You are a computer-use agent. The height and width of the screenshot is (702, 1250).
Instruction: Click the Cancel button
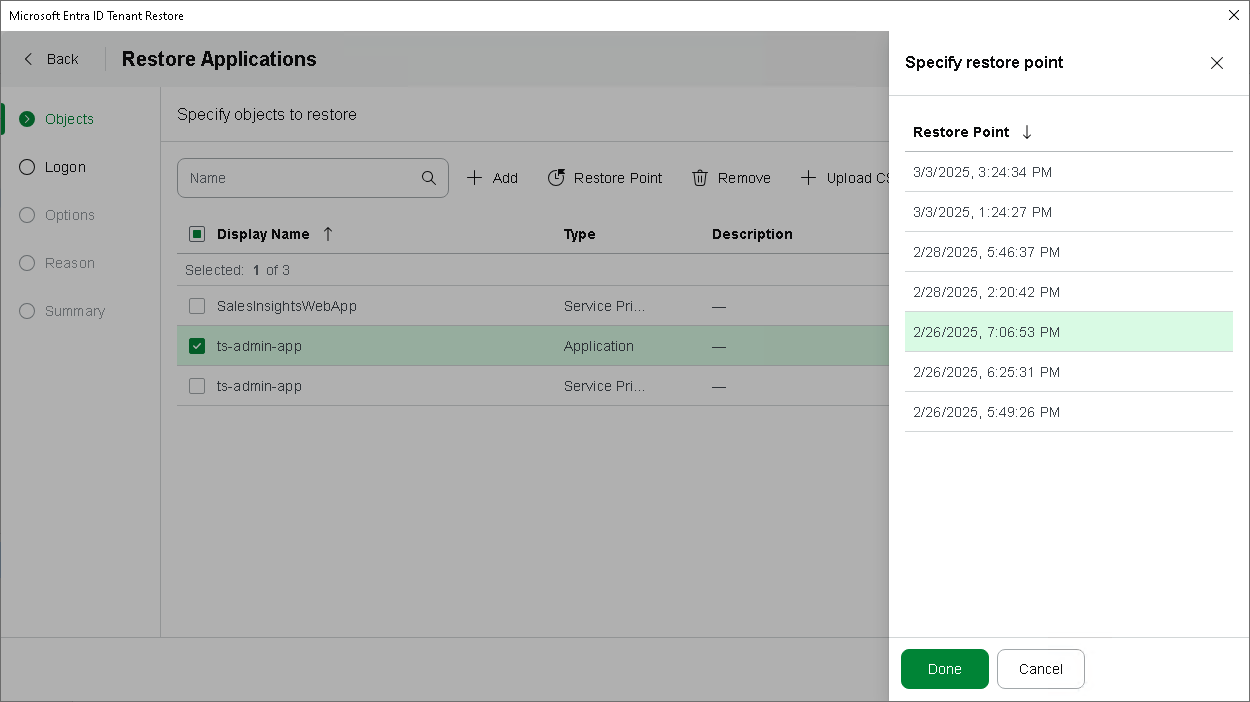click(x=1040, y=669)
